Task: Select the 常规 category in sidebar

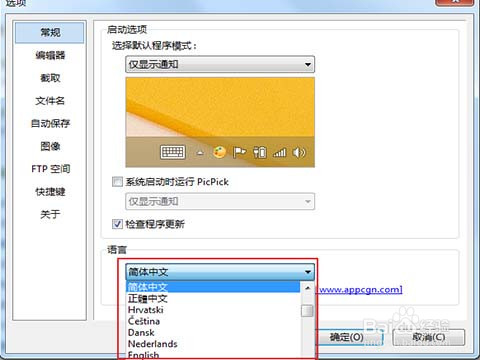Action: coord(50,32)
